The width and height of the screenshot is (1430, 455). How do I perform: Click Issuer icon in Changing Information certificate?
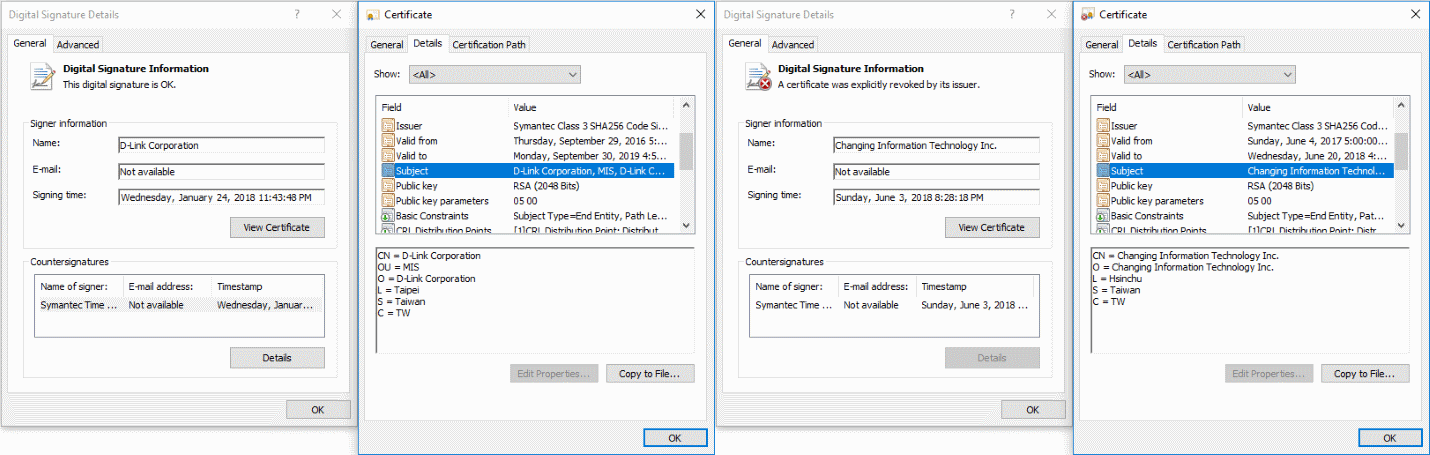(x=1103, y=126)
